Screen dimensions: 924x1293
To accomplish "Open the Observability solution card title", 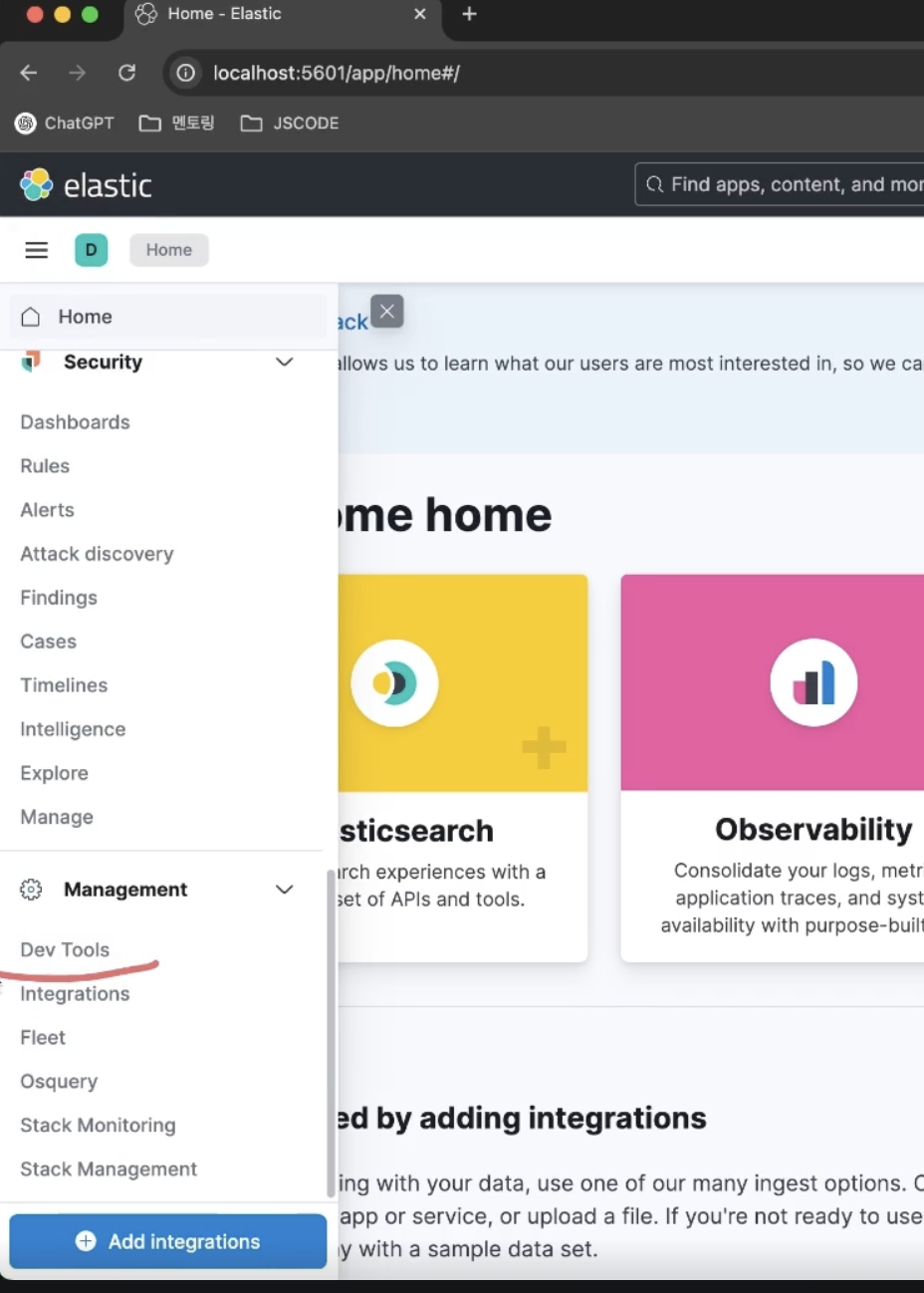I will (813, 830).
